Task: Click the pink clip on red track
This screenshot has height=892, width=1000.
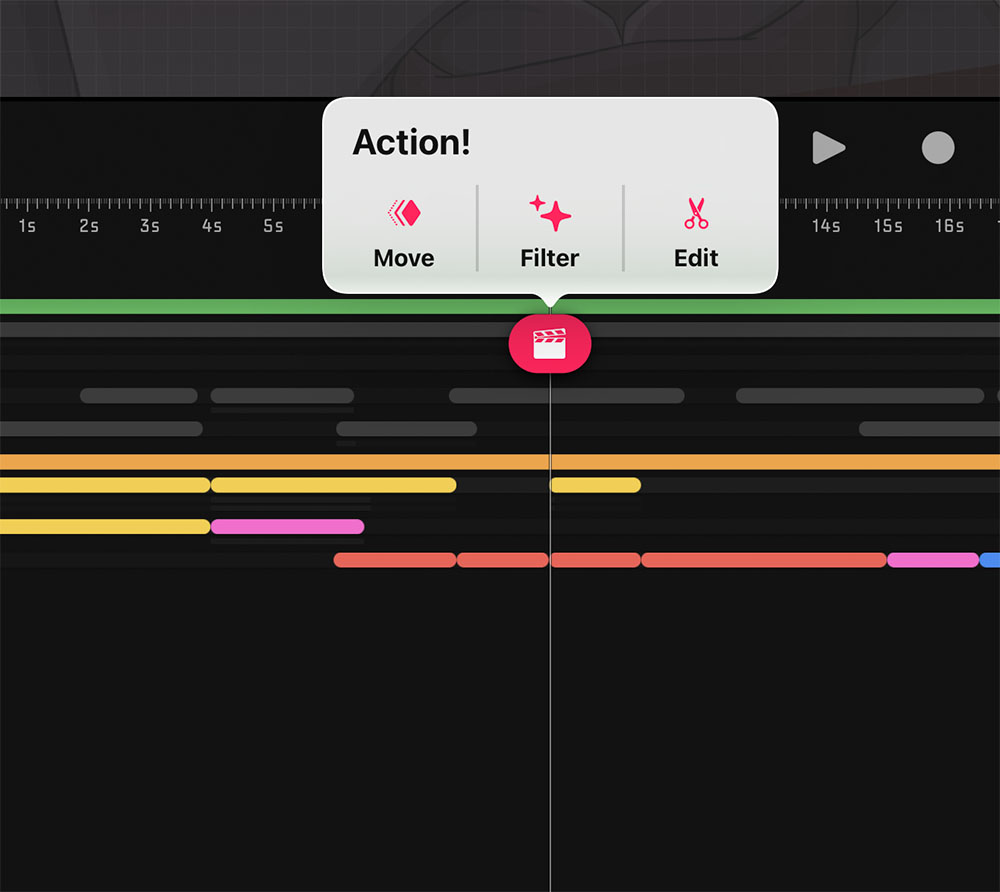Action: coord(932,560)
